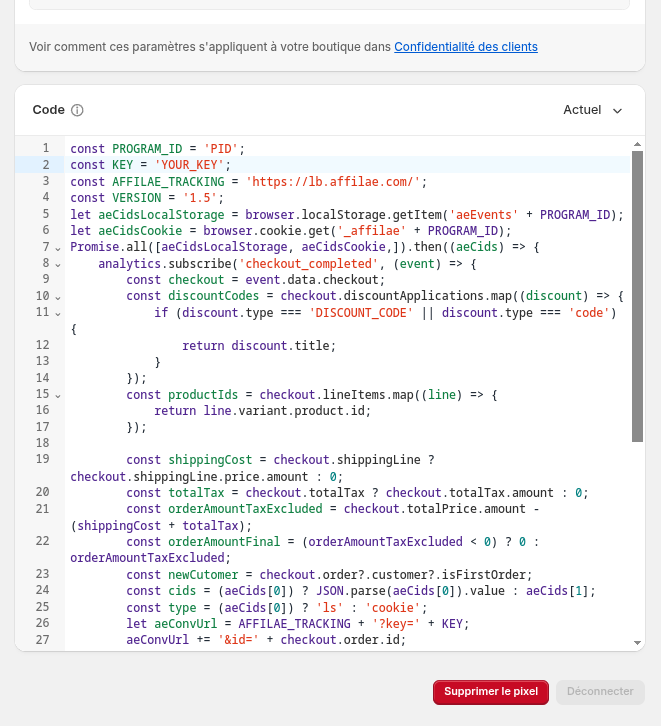This screenshot has width=661, height=726.
Task: Click 'cids' declaration on line 24
Action: [182, 591]
